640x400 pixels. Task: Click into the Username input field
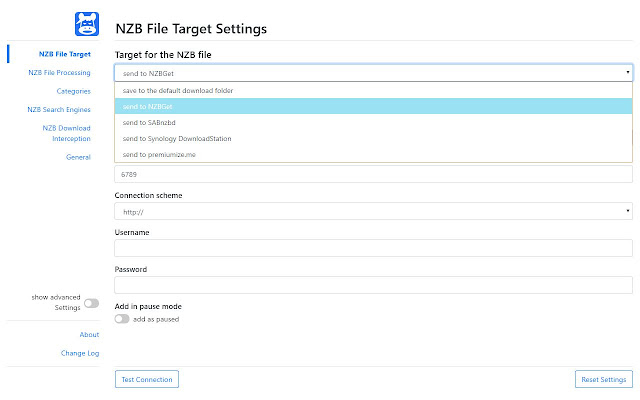(373, 248)
